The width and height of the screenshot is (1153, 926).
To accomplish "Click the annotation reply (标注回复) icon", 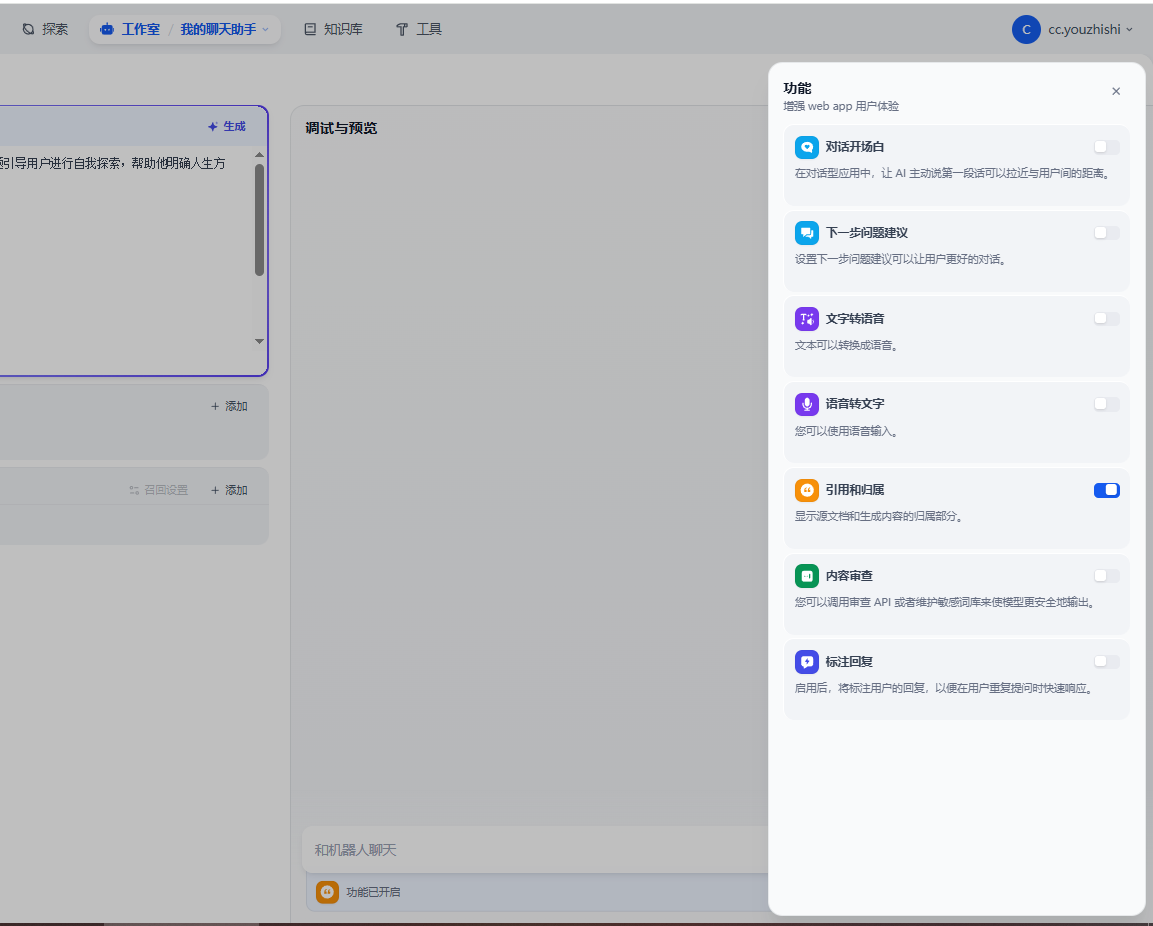I will 806,662.
